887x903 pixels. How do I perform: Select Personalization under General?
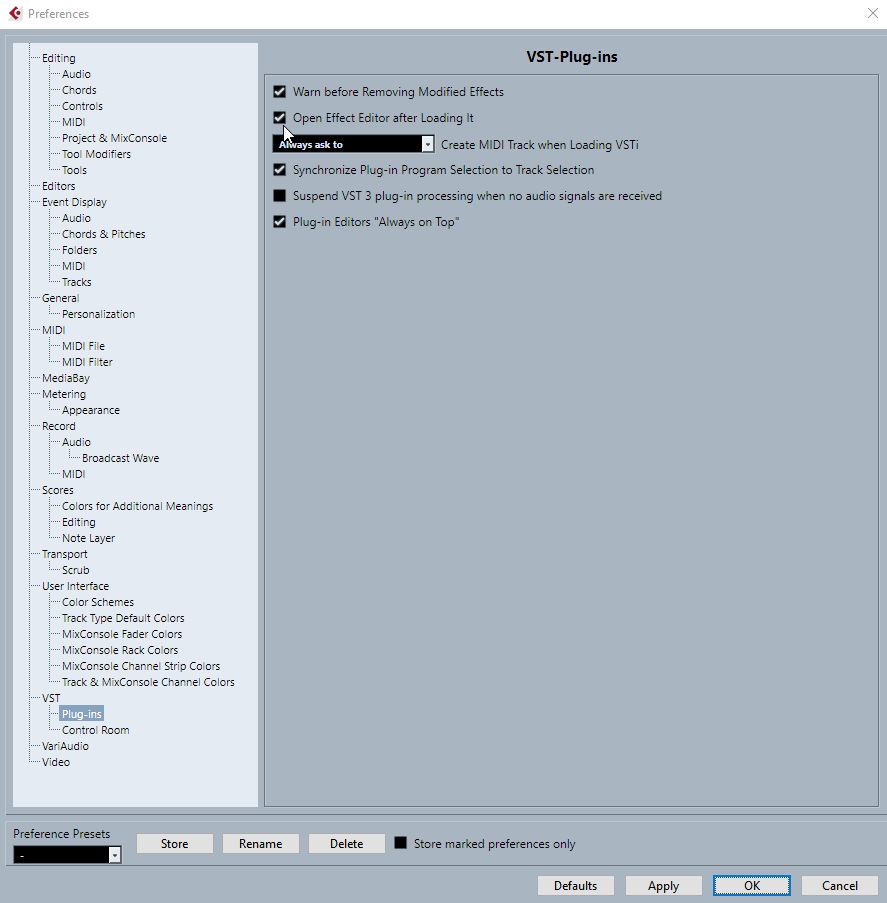point(98,314)
